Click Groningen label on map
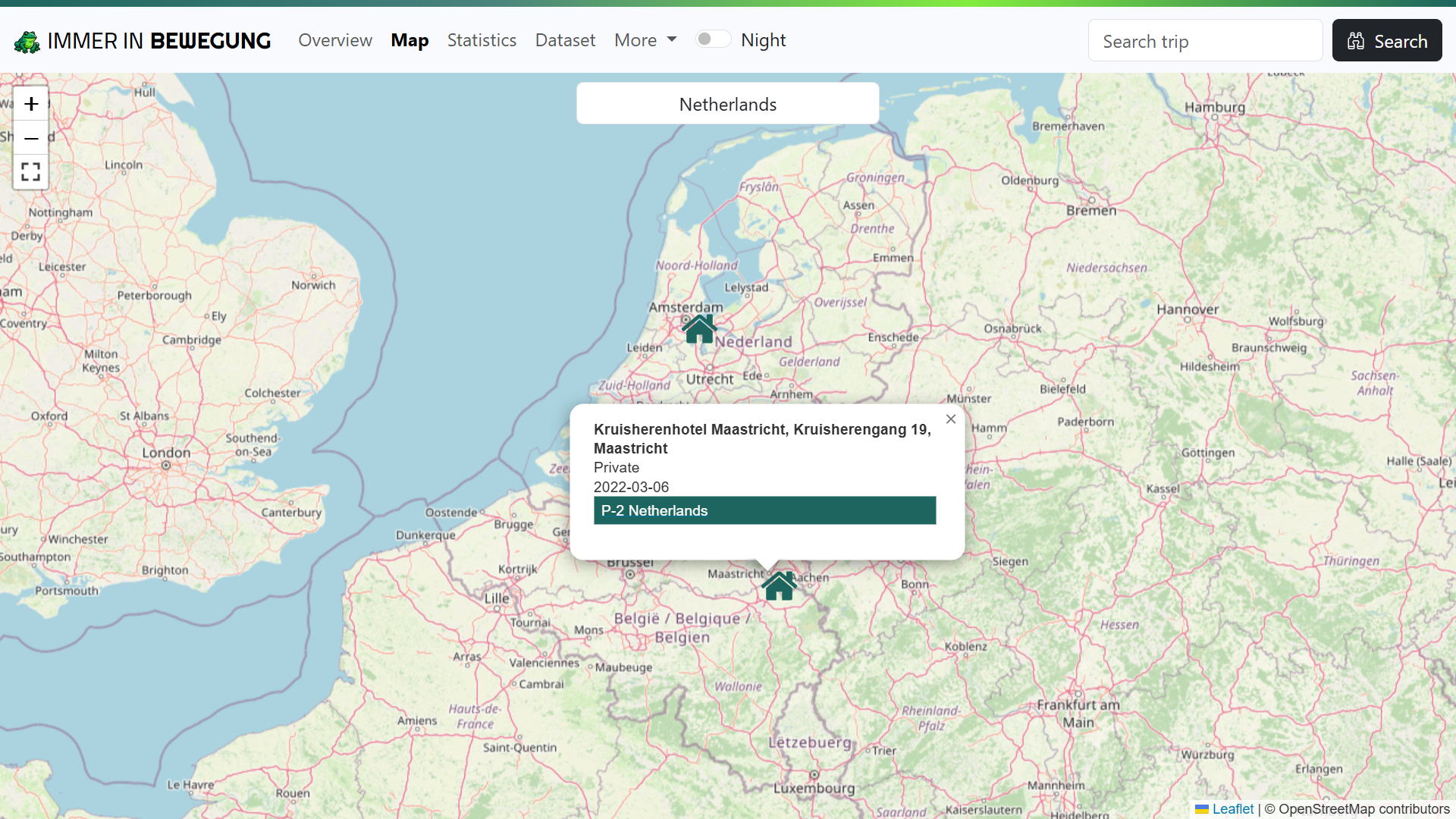Screen dimensions: 1456x819 [x=875, y=177]
